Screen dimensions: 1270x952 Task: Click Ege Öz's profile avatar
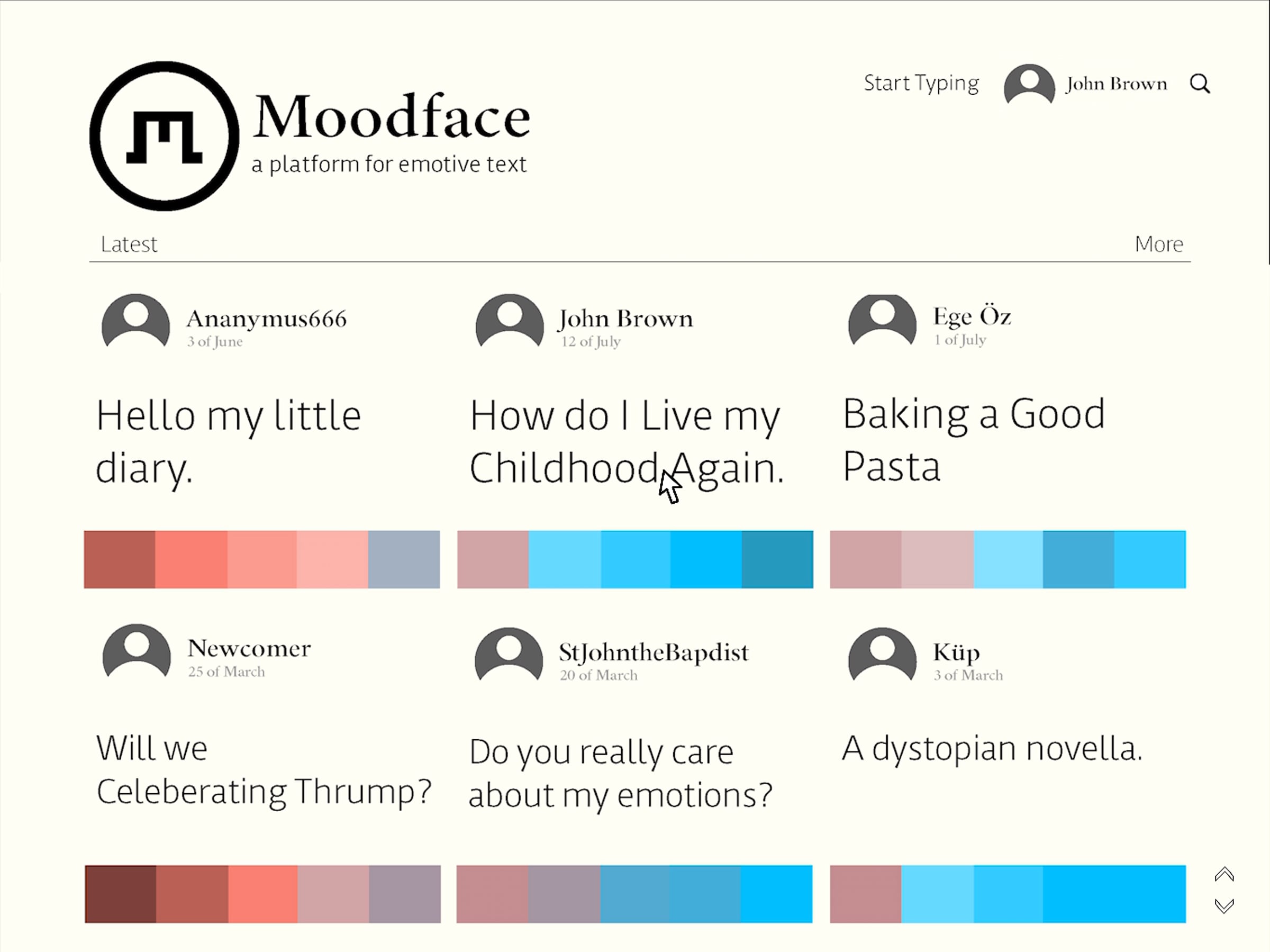[x=883, y=320]
